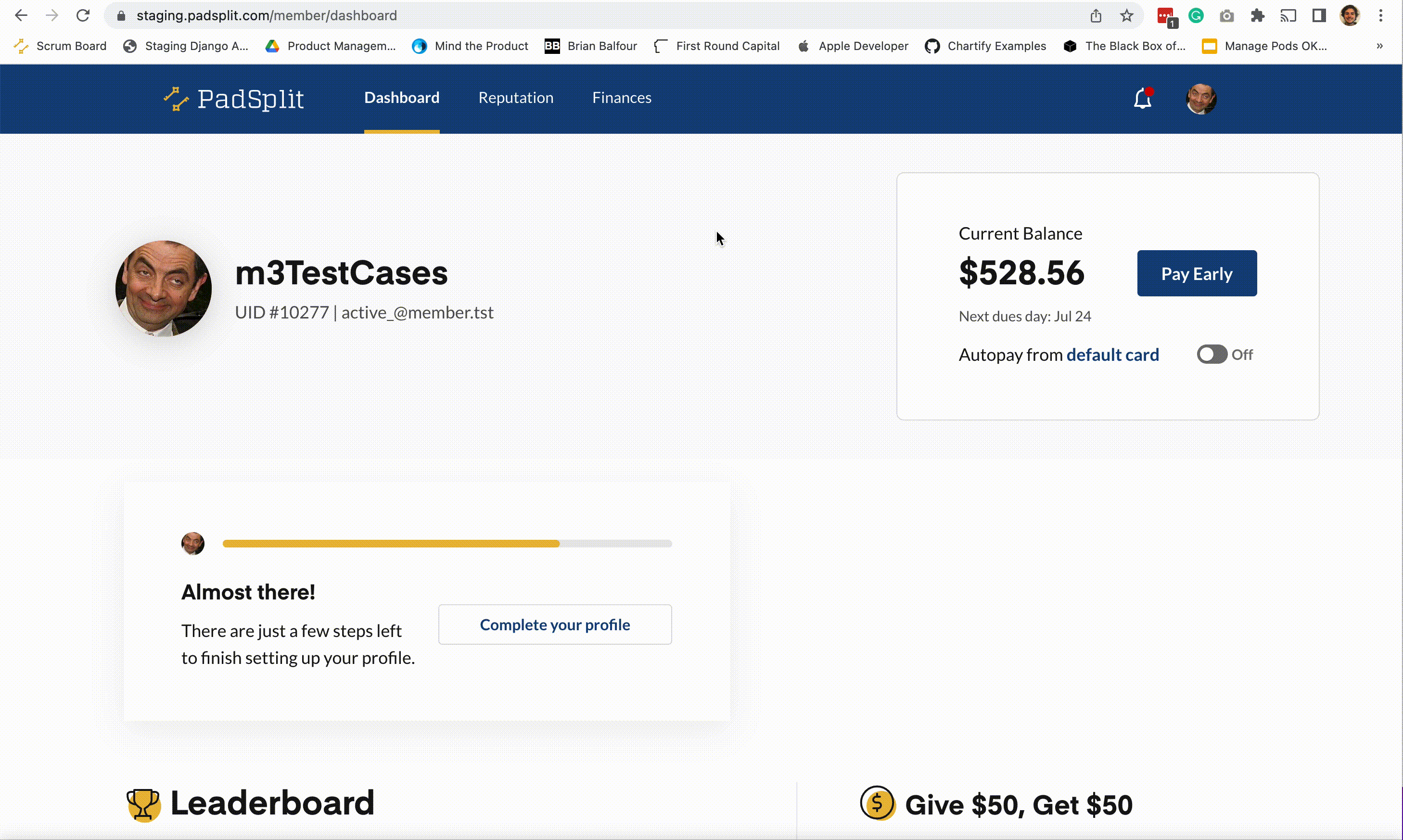The width and height of the screenshot is (1403, 840).
Task: Click the share page icon in address bar
Action: point(1096,16)
